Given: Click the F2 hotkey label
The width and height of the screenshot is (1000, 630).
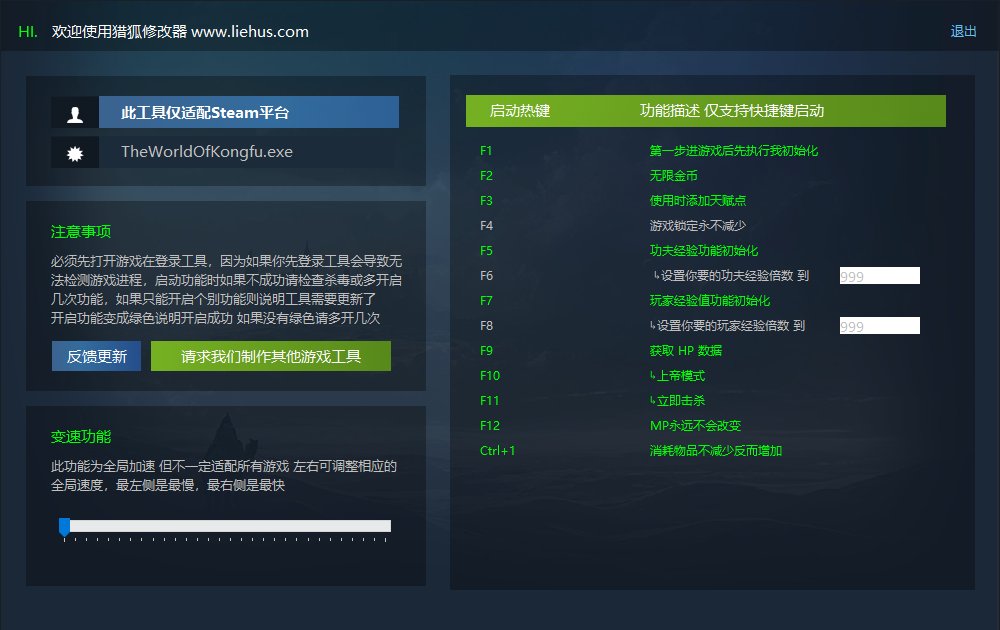Looking at the screenshot, I should [487, 175].
